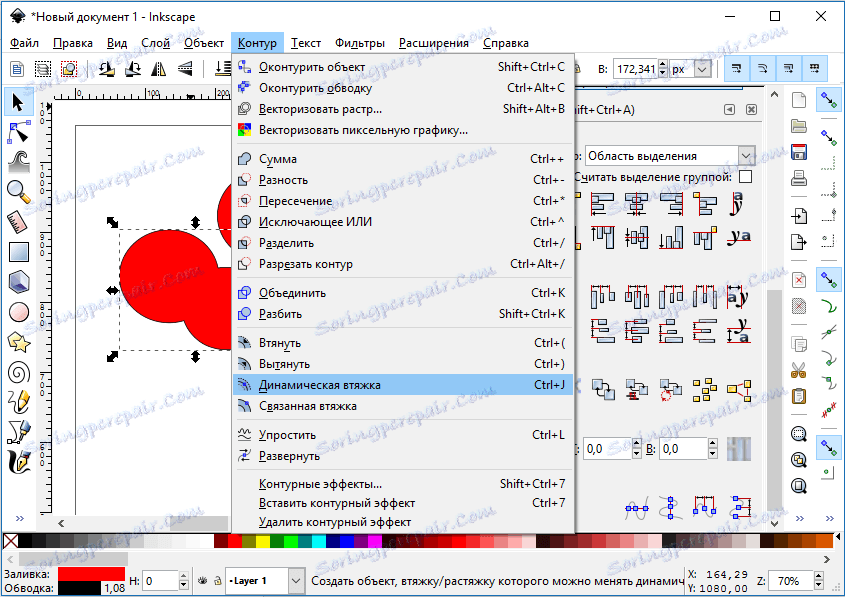Screen dimensions: 845x597
Task: Select the Node edit tool
Action: [x=18, y=132]
